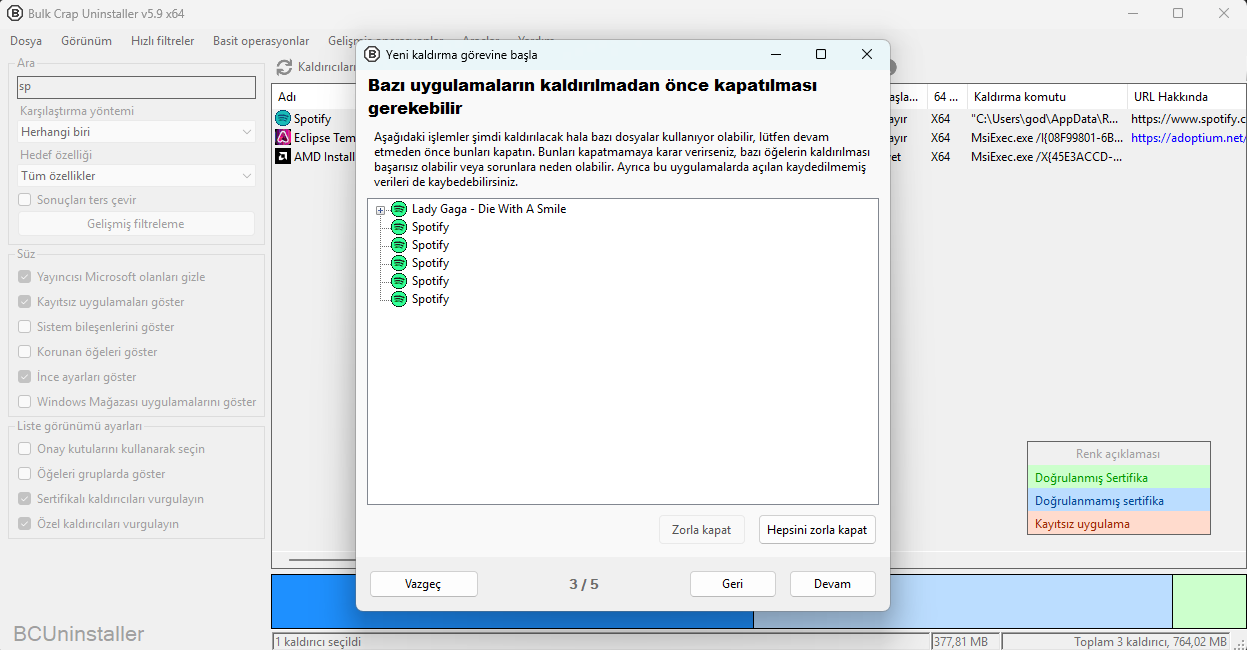Screen dimensions: 1247x650
Task: Open the Dosya menu
Action: coord(26,41)
